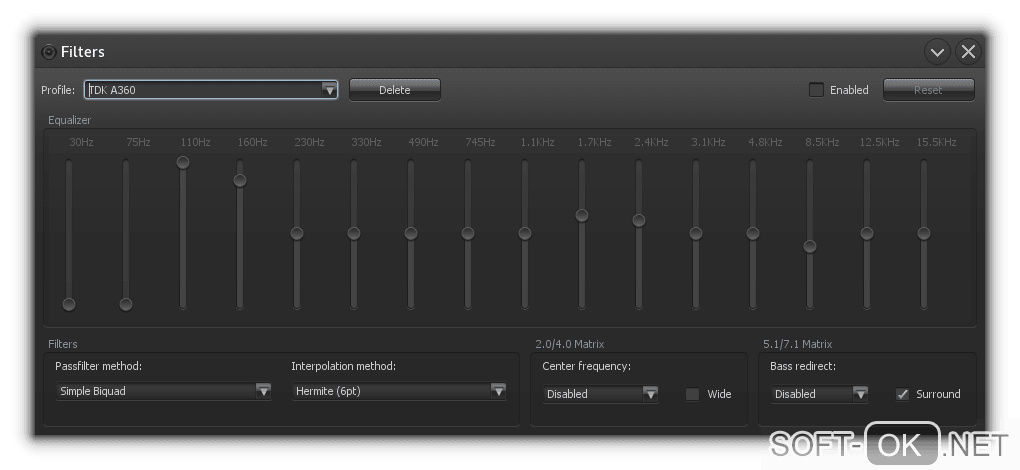Click the 160Hz equalizer slider knob
This screenshot has height=470, width=1020.
(240, 180)
